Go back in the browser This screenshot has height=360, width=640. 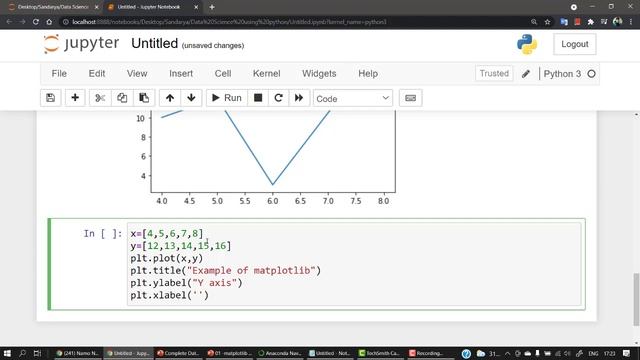click(x=9, y=22)
